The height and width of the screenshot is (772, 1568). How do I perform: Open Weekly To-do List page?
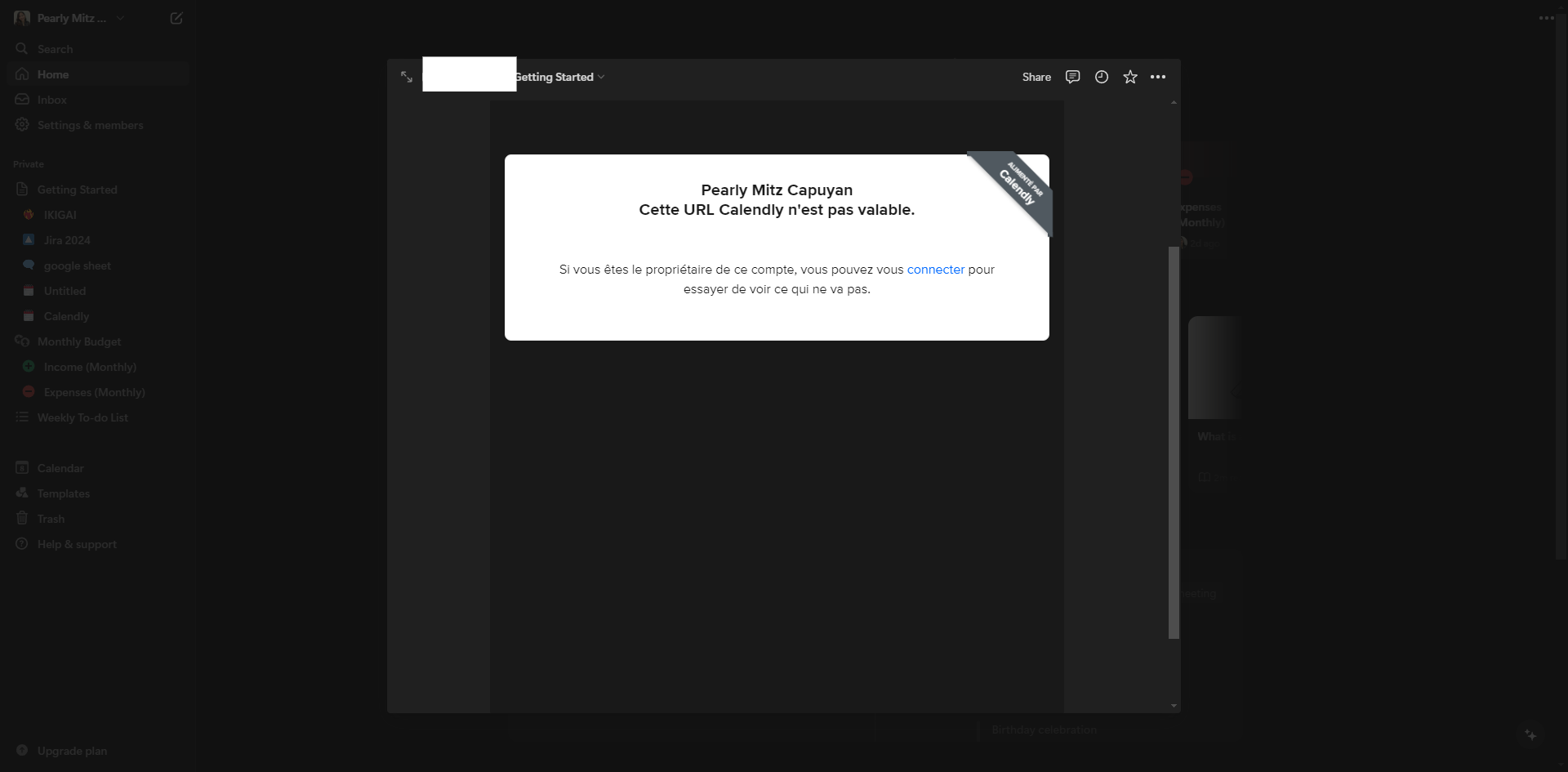98,417
